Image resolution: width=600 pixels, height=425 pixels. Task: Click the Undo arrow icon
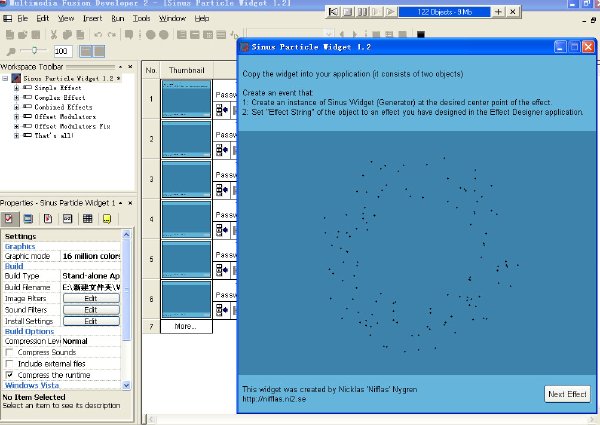98,35
